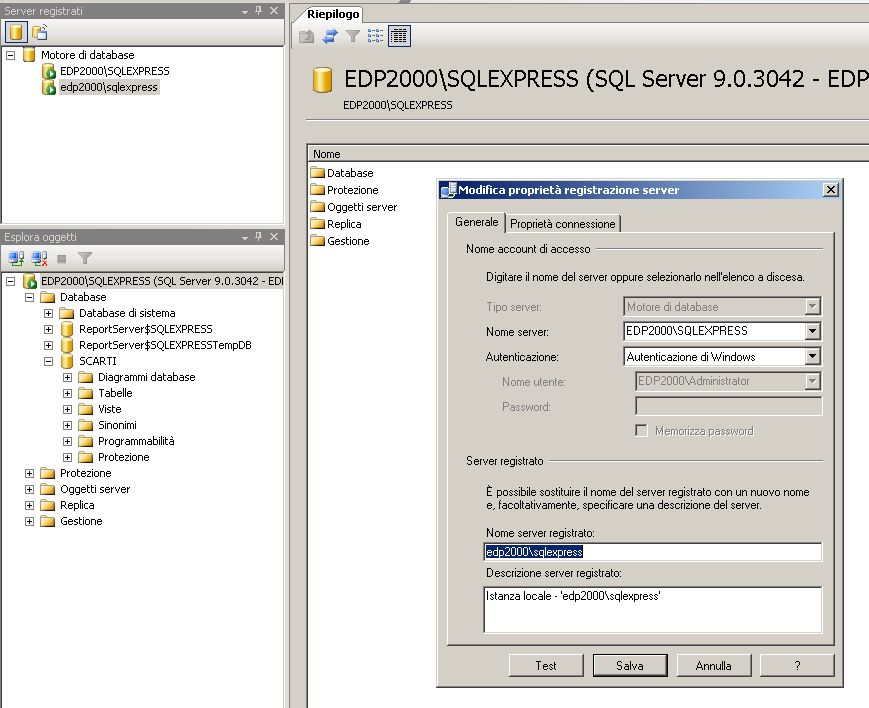Screen dimensions: 869x708
Task: Click Connect icon in Esplora oggetti toolbar
Action: coord(16,258)
